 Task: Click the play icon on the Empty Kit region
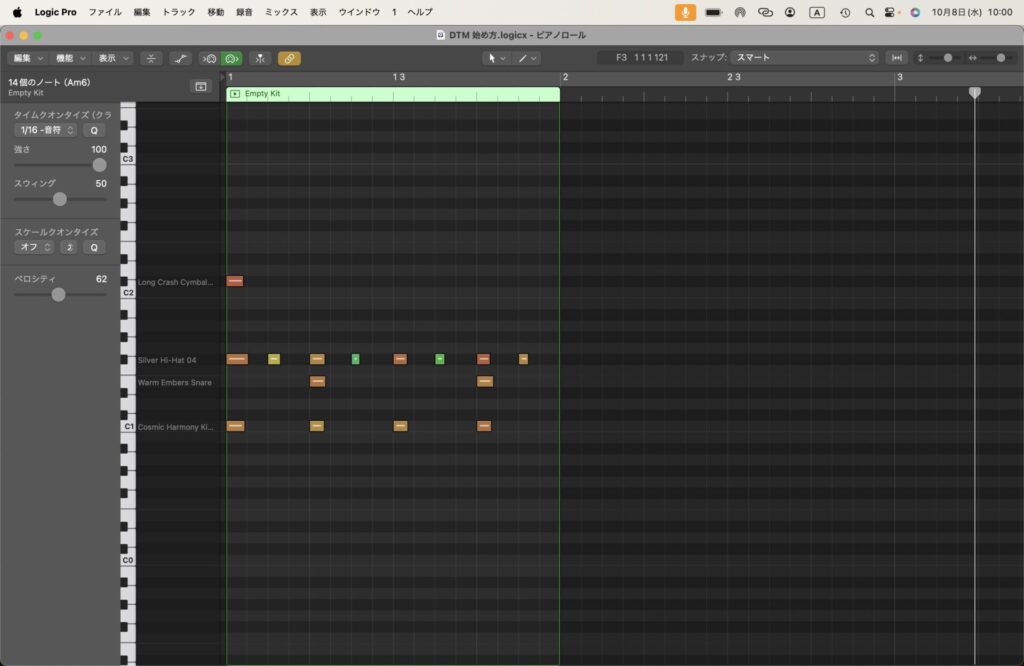[x=235, y=94]
